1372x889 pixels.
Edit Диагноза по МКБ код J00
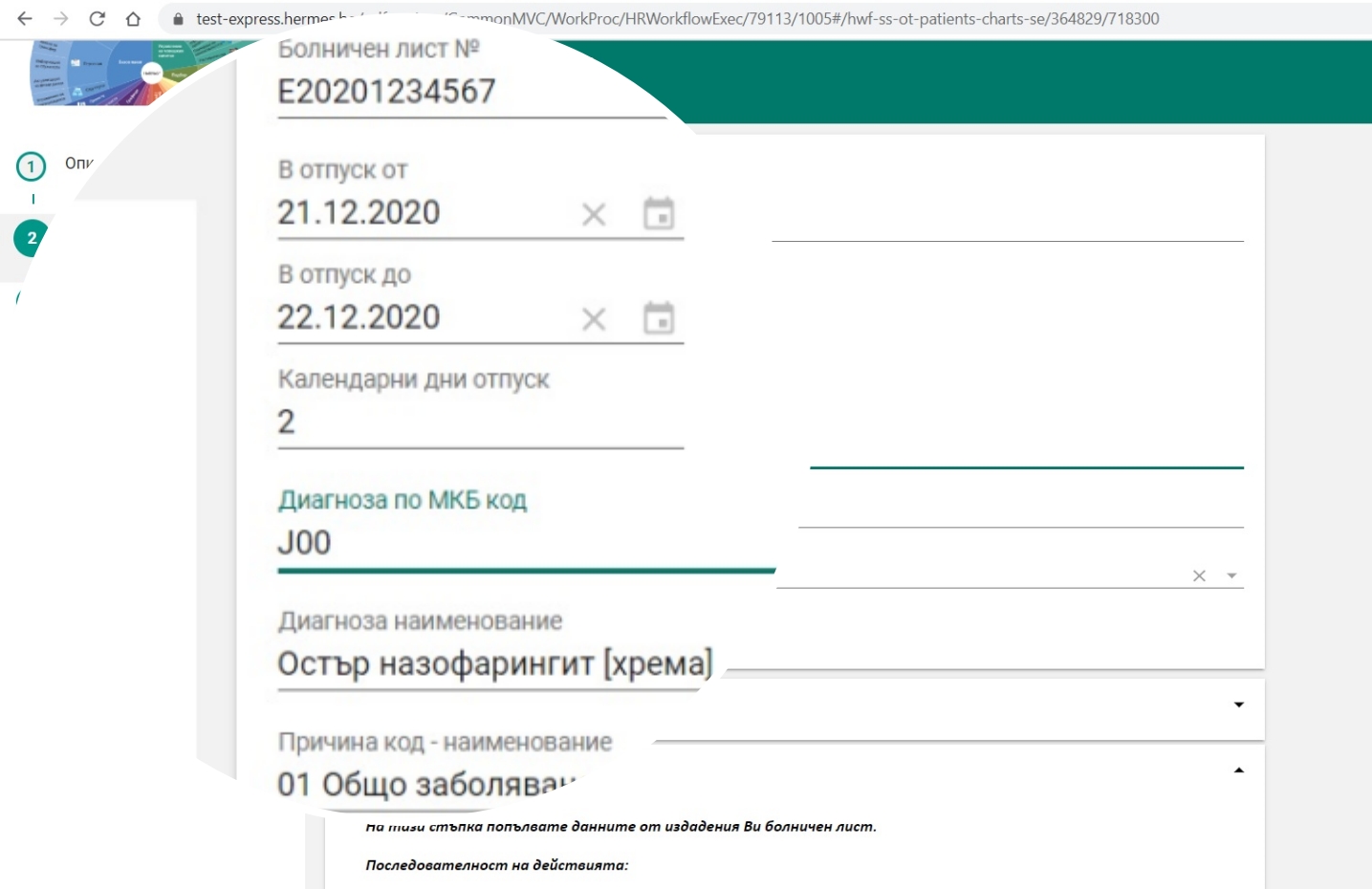coord(526,543)
